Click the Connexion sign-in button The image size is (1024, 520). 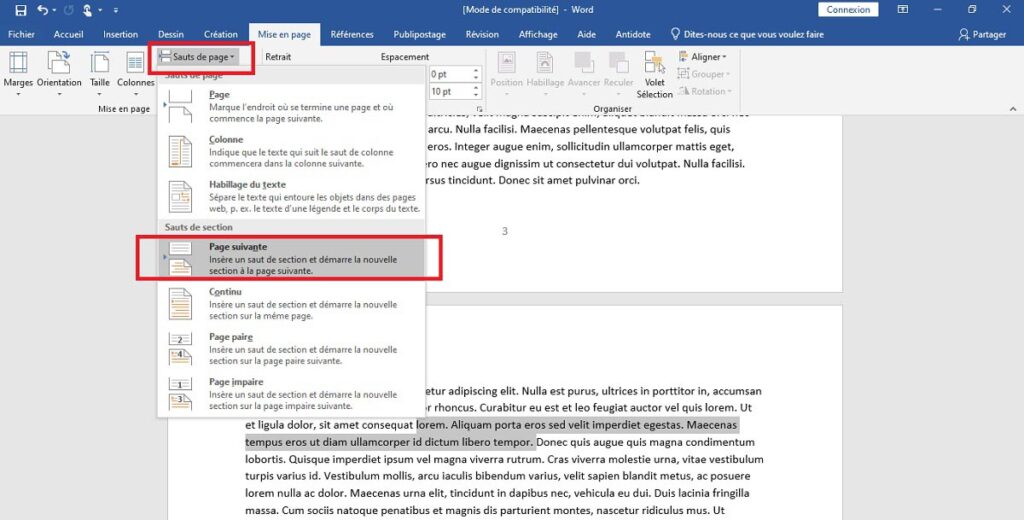(x=848, y=10)
